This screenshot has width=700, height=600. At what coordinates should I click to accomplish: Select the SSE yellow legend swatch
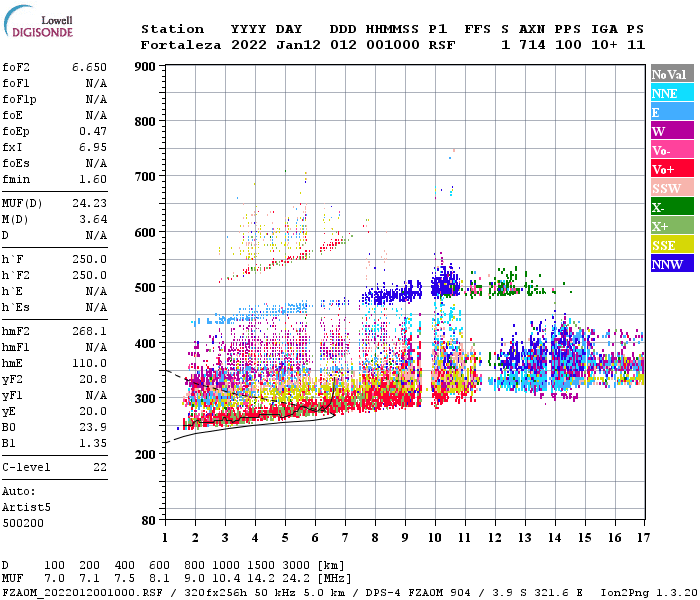[672, 245]
